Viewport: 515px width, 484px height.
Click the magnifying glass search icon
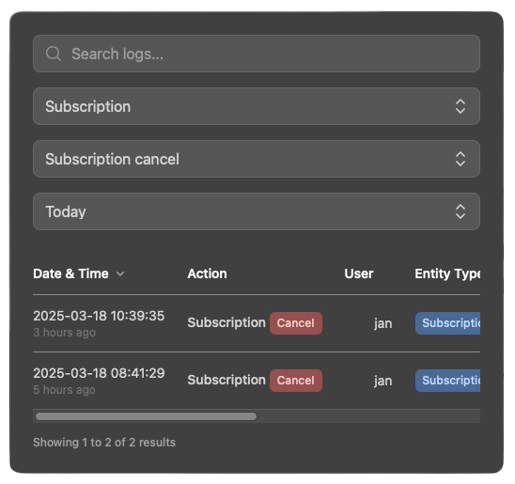click(x=53, y=54)
